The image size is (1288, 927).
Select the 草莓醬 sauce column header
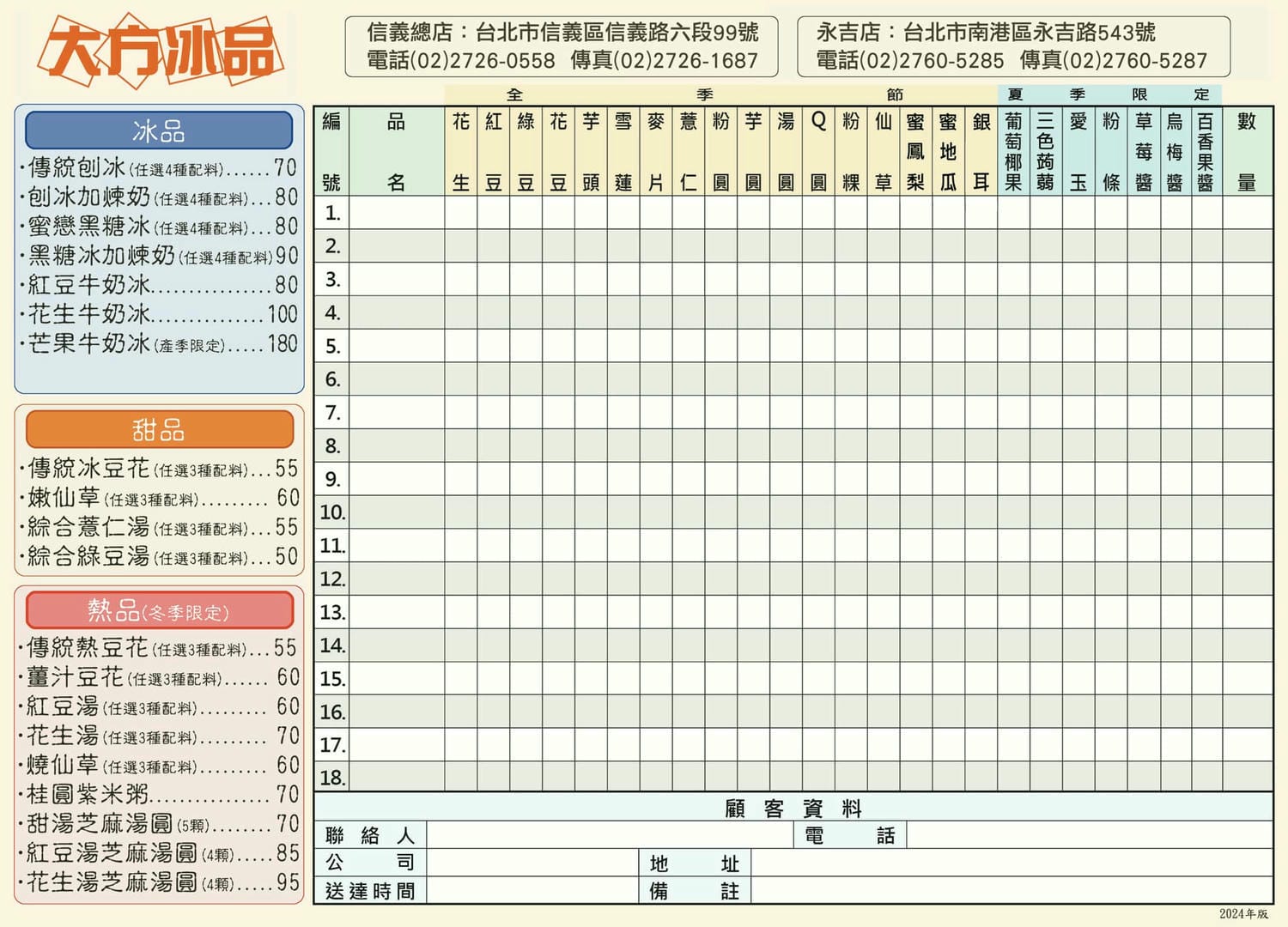point(1145,150)
